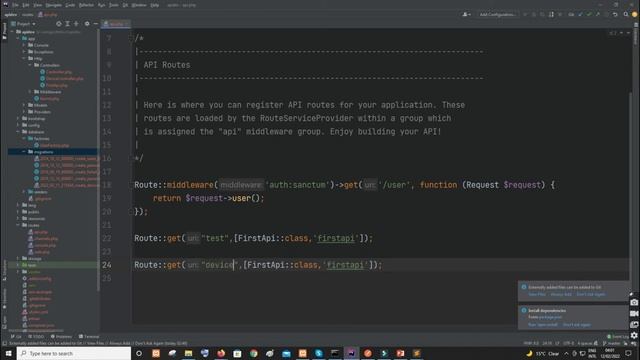The image size is (640, 360).
Task: Click the collapse all icon in Project panel
Action: (76, 24)
